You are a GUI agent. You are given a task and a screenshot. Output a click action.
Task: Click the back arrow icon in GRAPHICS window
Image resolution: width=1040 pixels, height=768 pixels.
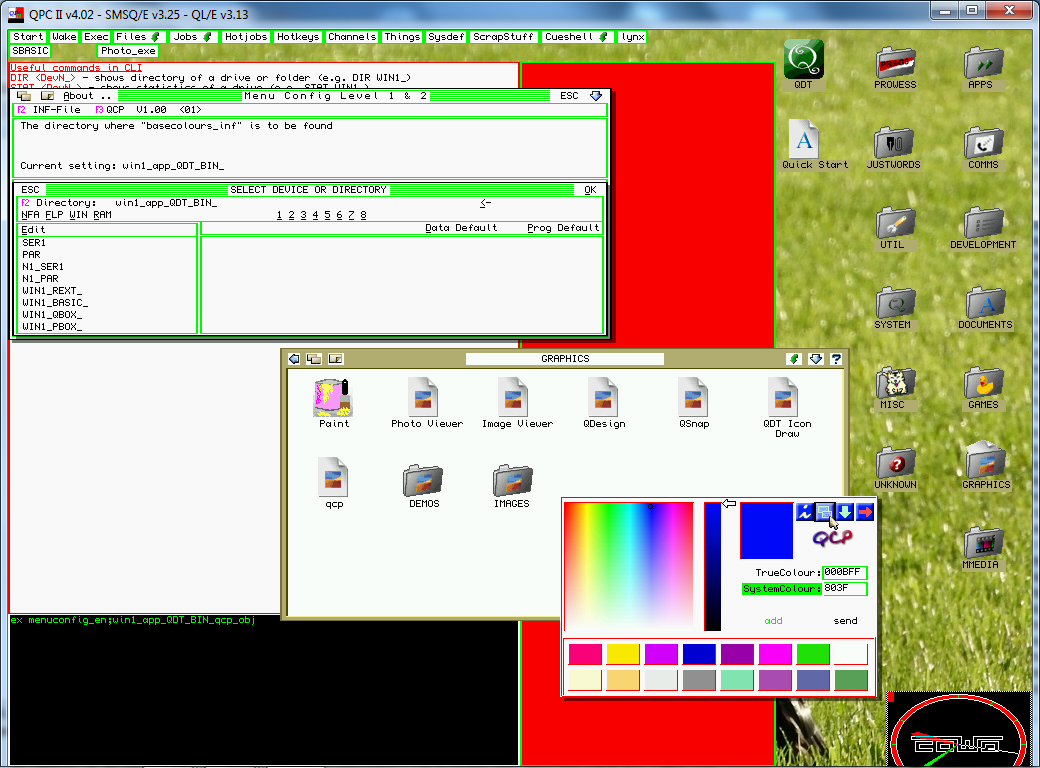click(x=294, y=359)
